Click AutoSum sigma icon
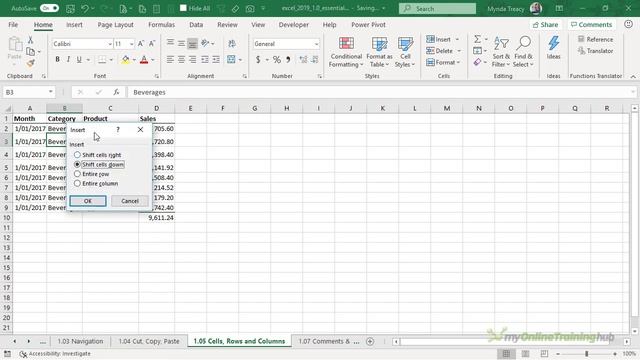The image size is (640, 360). click(477, 39)
